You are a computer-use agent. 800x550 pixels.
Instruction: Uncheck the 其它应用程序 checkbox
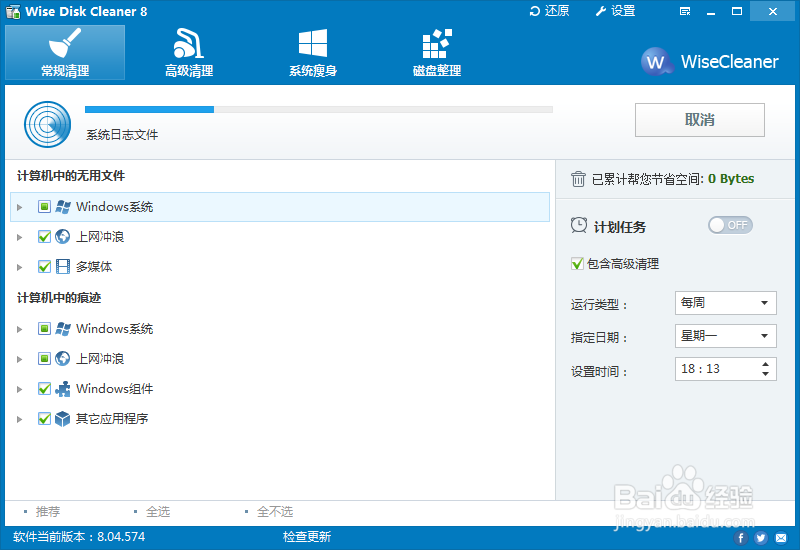pos(44,419)
